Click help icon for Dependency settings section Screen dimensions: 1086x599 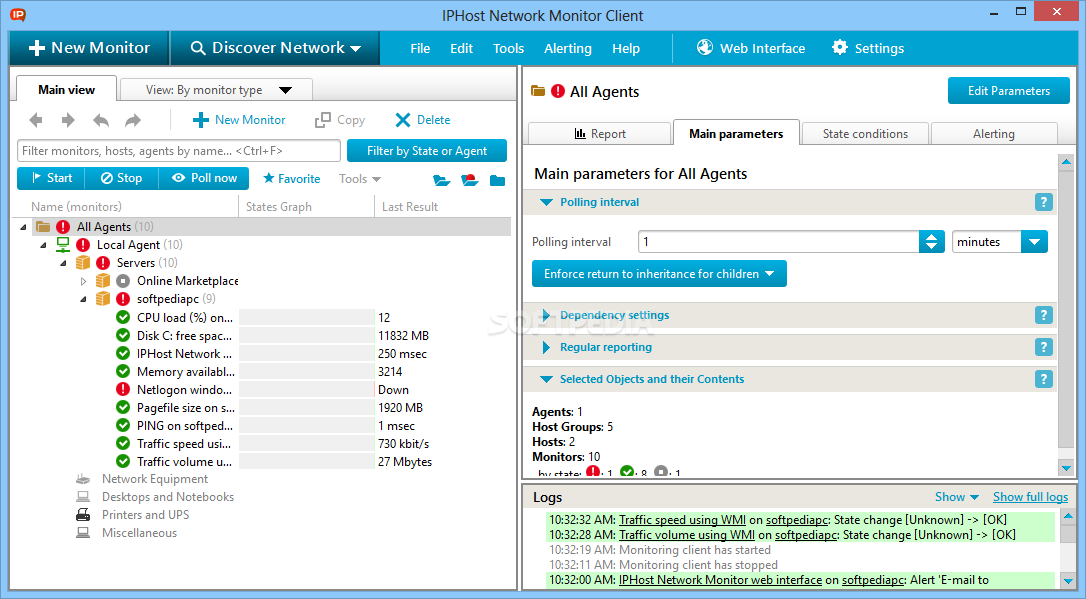tap(1044, 315)
